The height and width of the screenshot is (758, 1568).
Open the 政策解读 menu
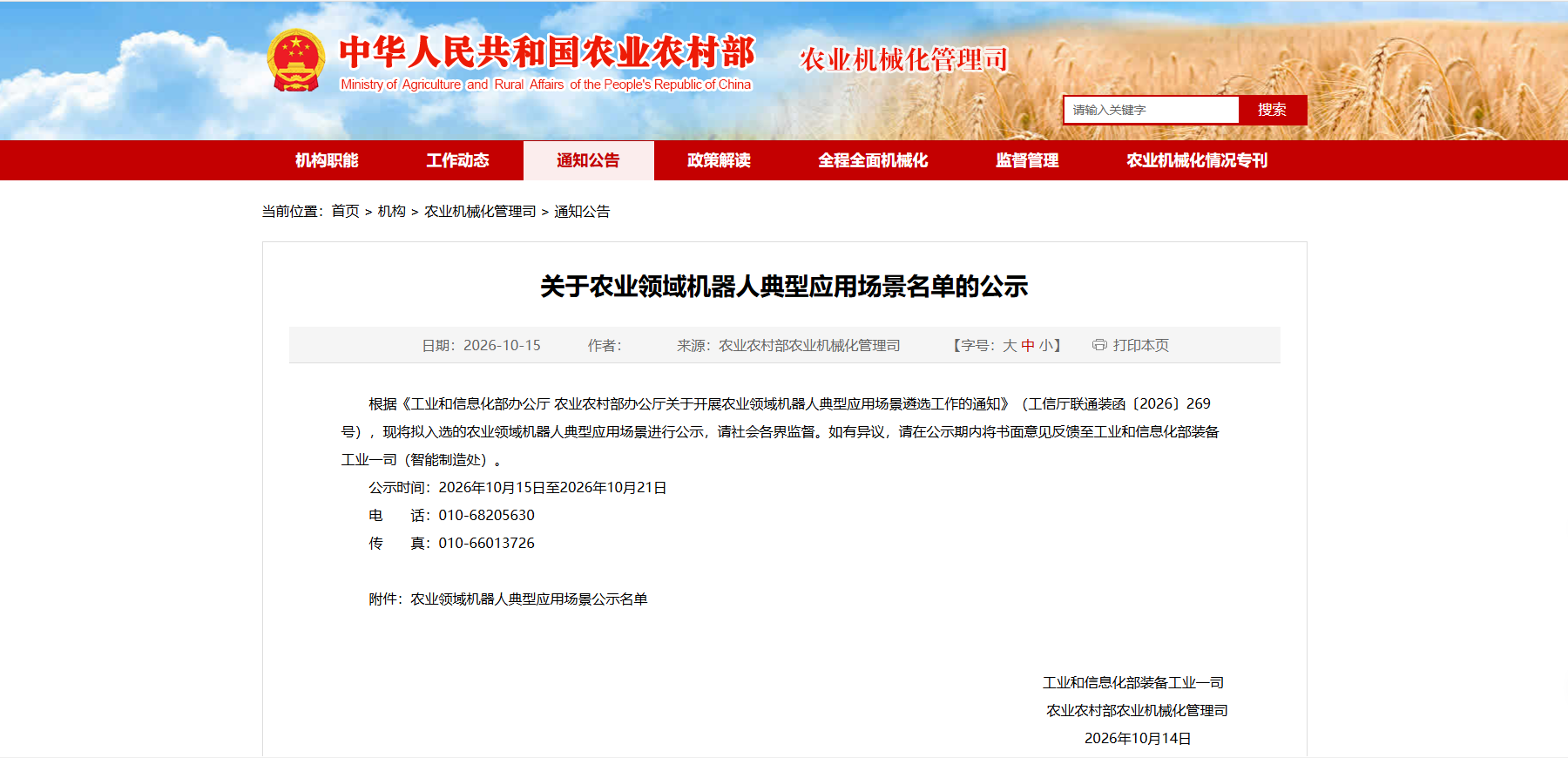[719, 160]
